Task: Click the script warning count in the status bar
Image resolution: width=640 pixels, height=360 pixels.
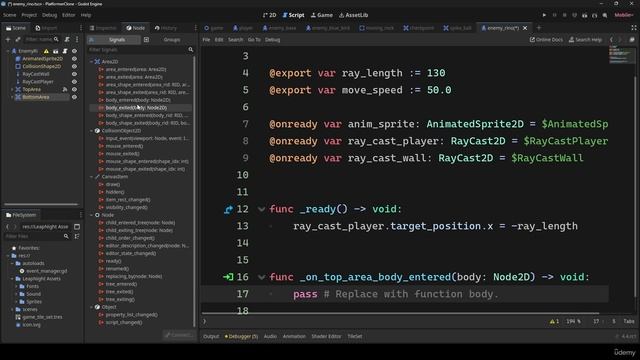Action: [x=554, y=322]
